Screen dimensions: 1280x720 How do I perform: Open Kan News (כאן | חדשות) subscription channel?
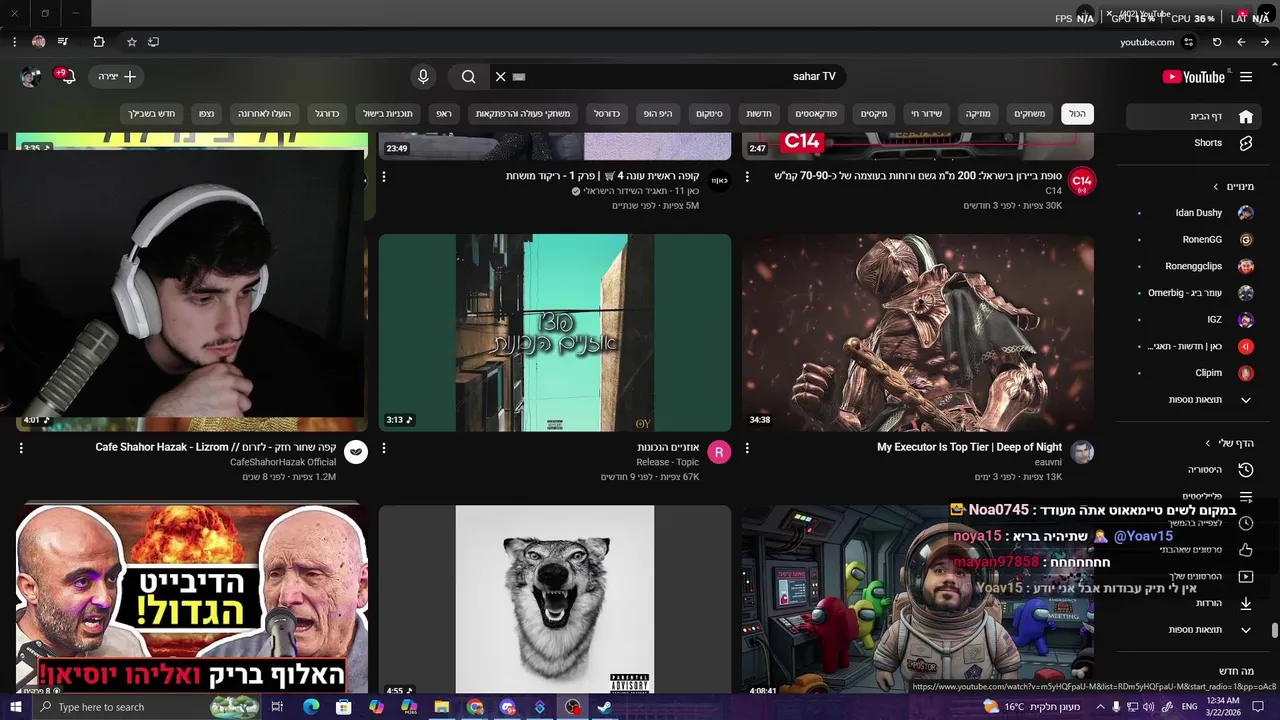tap(1195, 346)
